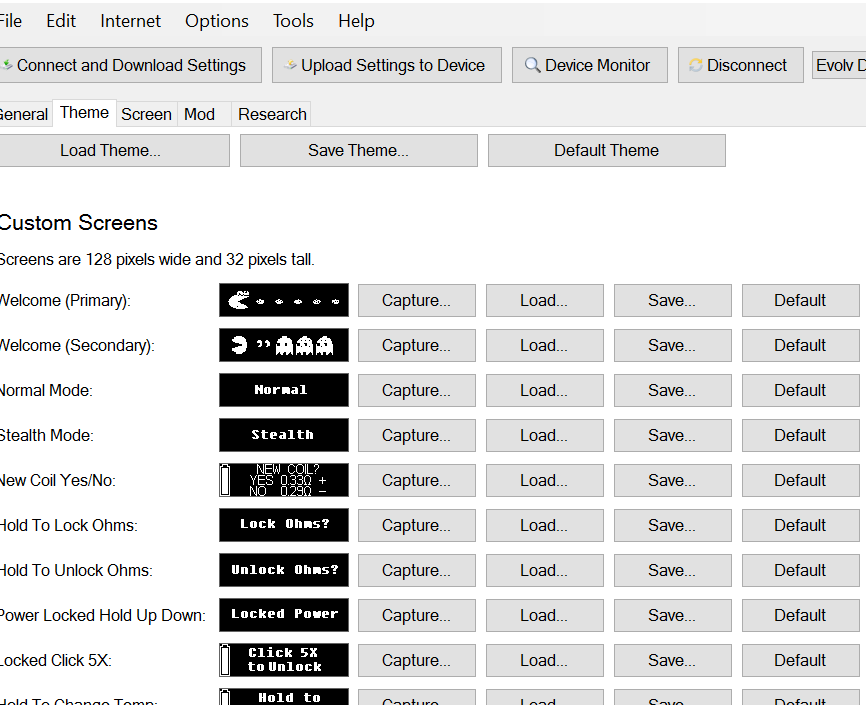This screenshot has height=705, width=866.
Task: Click Capture... for Normal Mode screen
Action: click(416, 390)
